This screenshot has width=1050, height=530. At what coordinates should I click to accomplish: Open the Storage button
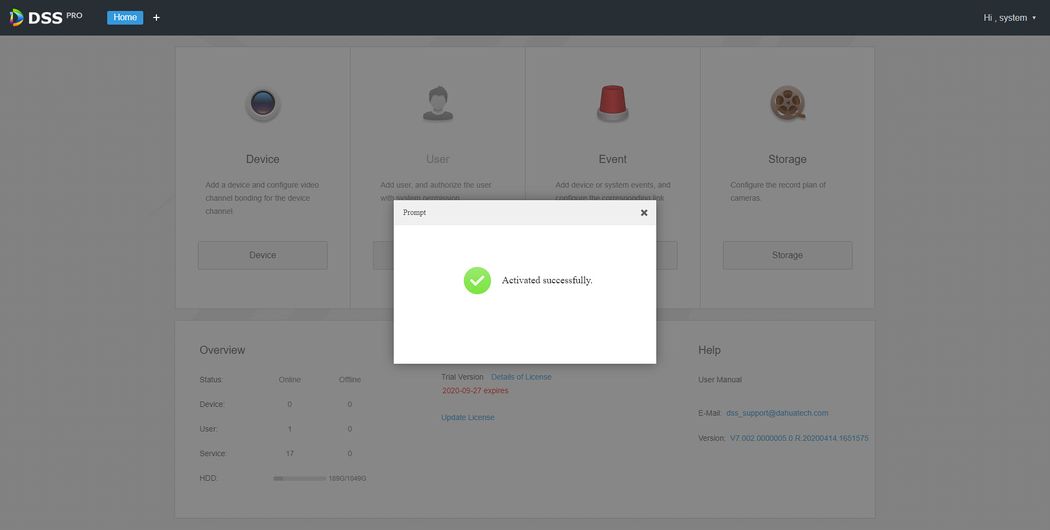(788, 255)
